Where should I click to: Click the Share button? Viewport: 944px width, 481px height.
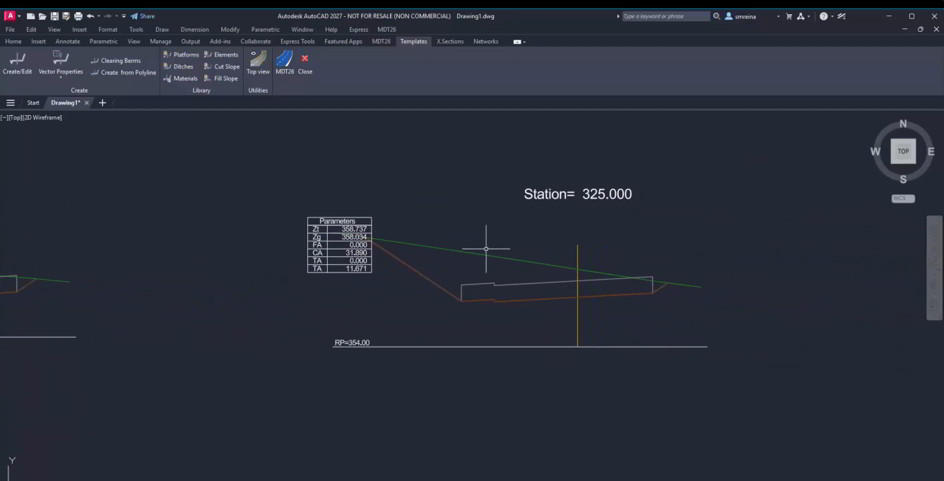[143, 16]
